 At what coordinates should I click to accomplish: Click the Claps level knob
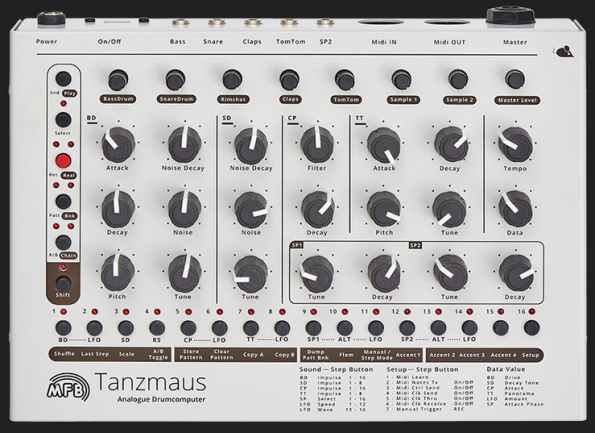point(290,80)
